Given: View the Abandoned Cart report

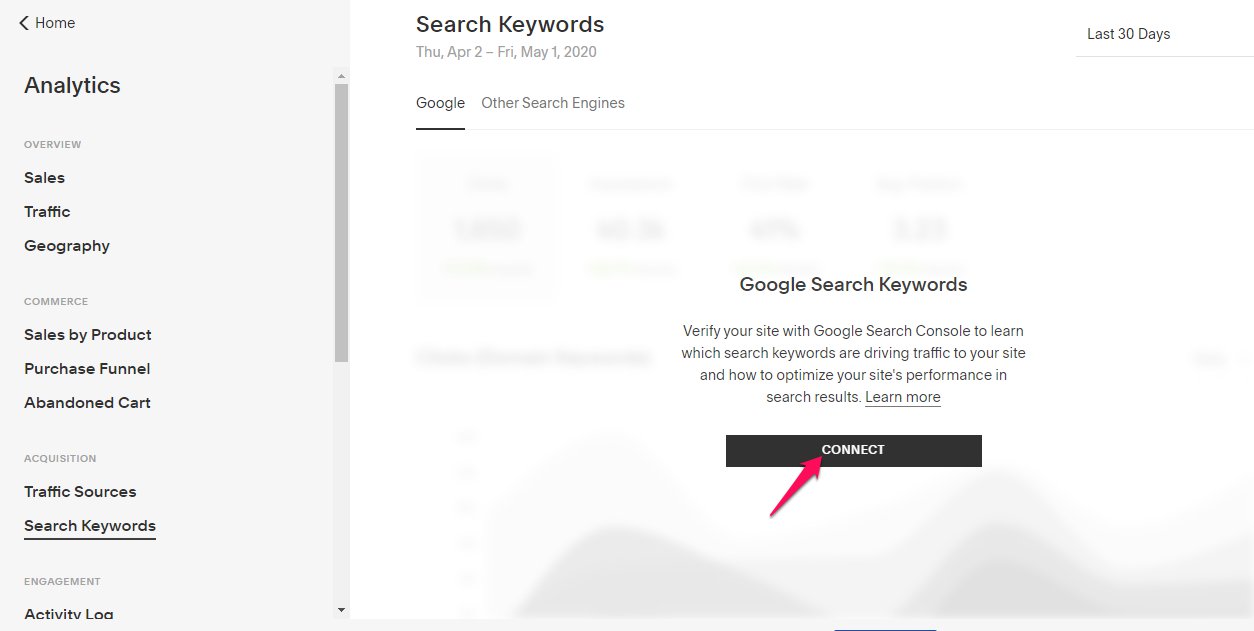Looking at the screenshot, I should click(x=87, y=403).
